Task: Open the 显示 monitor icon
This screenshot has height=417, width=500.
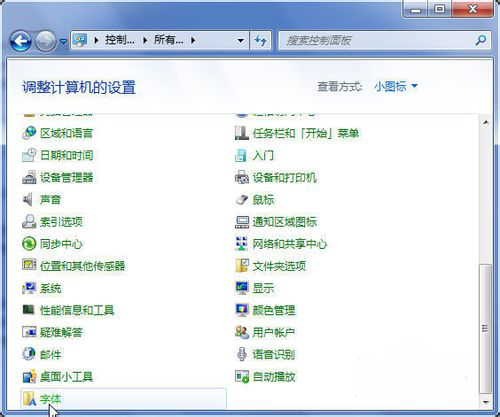Action: coord(242,288)
